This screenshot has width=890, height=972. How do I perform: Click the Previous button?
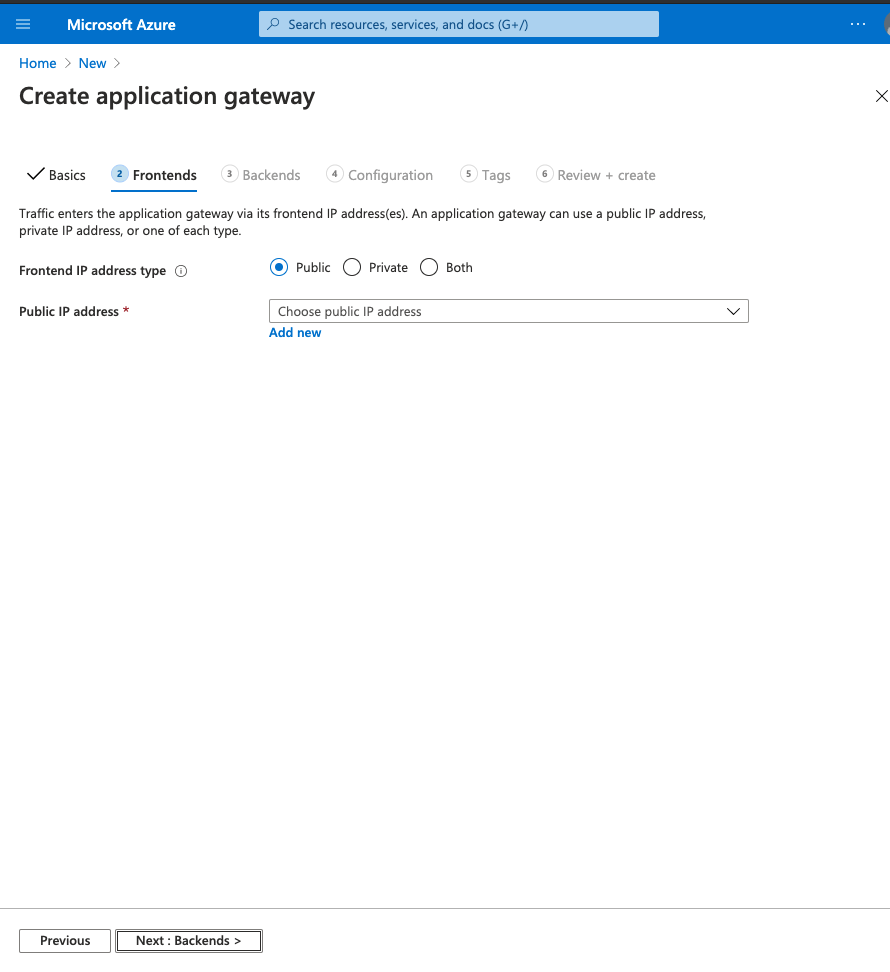point(64,940)
